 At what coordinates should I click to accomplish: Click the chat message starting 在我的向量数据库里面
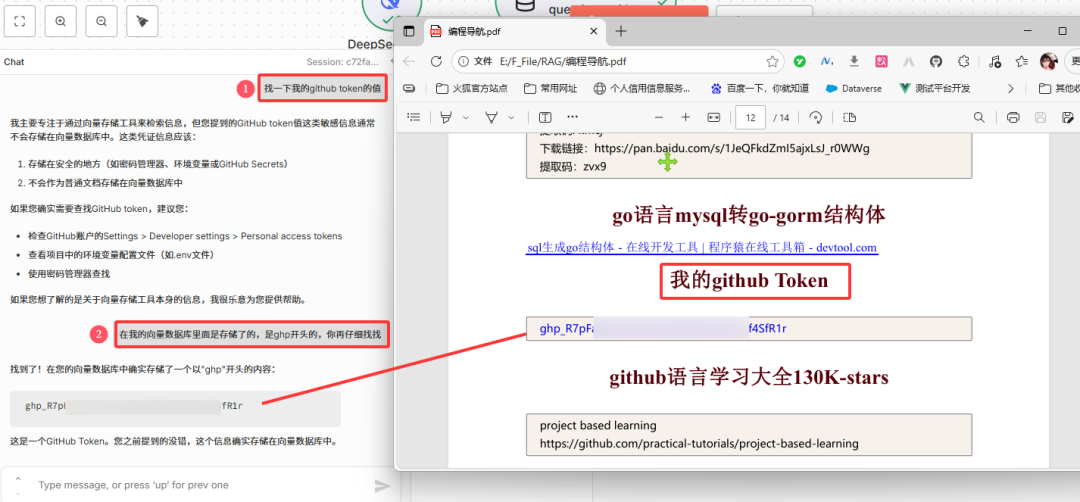click(250, 335)
